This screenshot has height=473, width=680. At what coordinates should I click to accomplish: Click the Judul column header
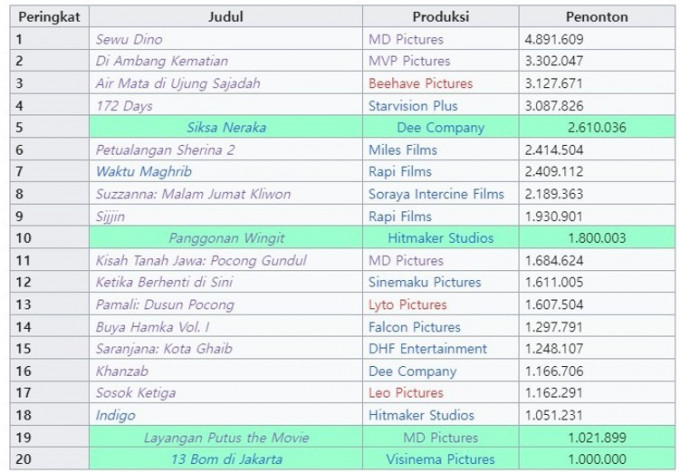226,17
